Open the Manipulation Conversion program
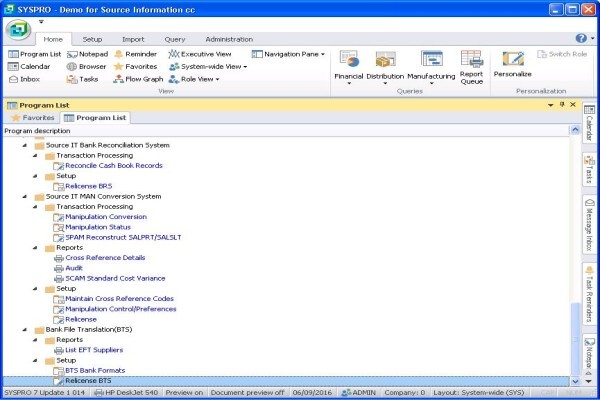The image size is (600, 400). 106,217
